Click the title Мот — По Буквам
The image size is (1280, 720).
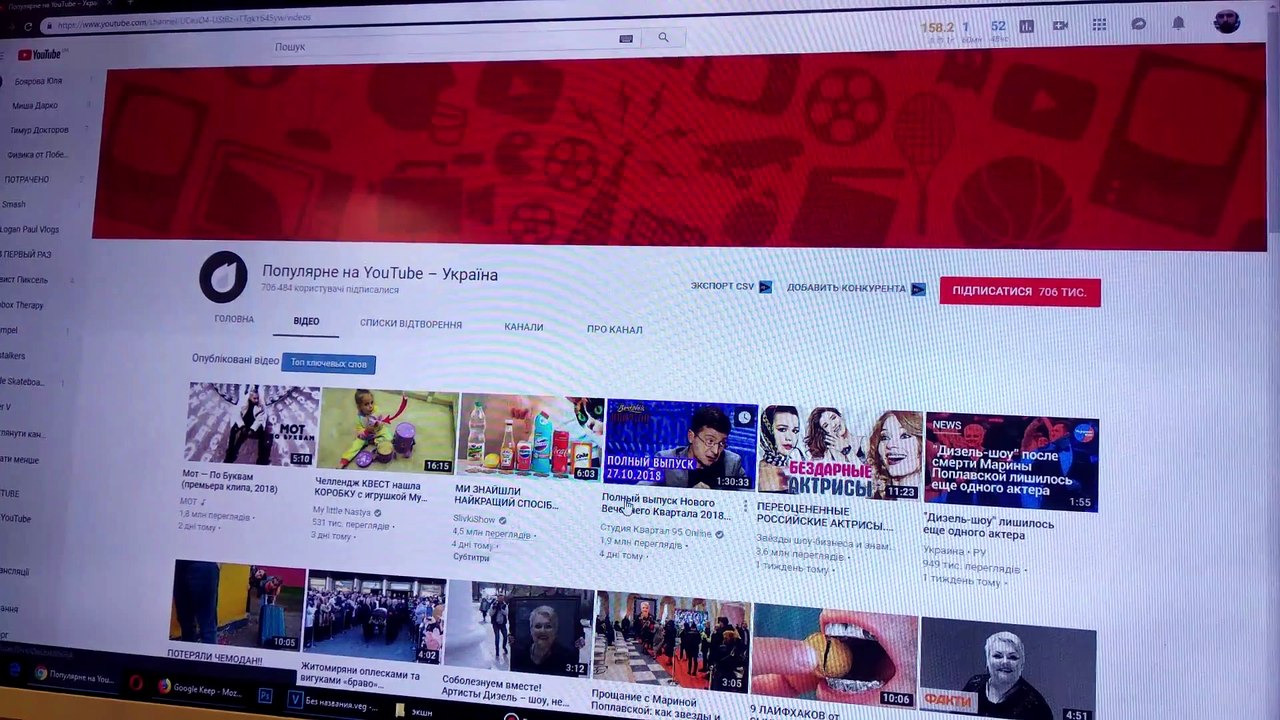pos(231,481)
